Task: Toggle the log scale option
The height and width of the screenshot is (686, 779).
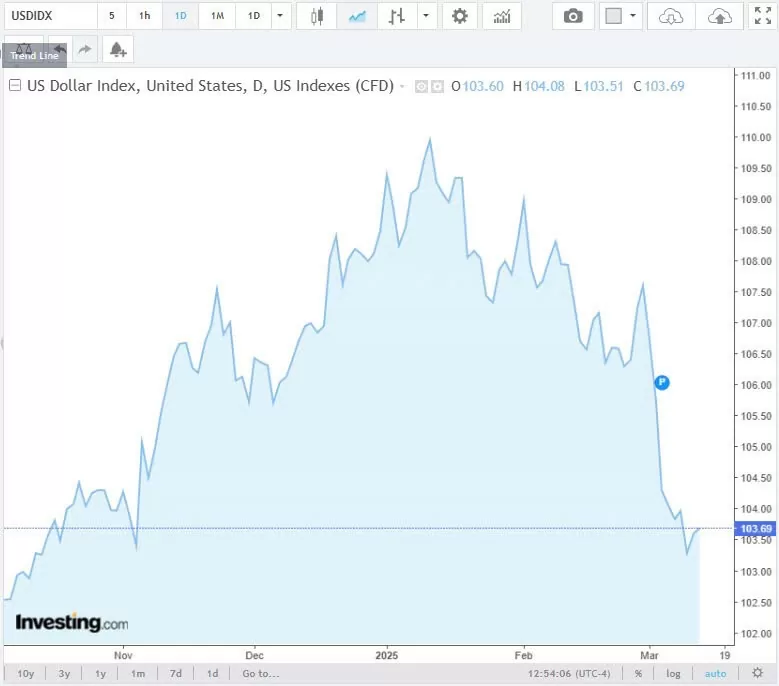Action: point(673,674)
